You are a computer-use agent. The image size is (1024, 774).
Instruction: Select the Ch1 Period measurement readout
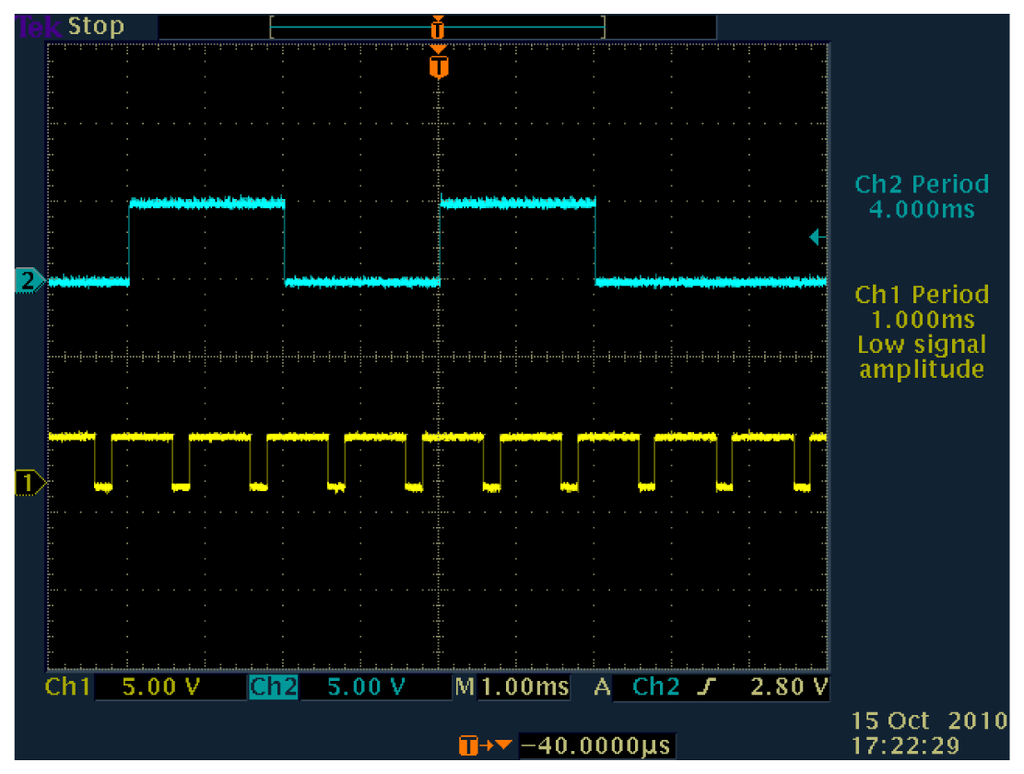(921, 307)
